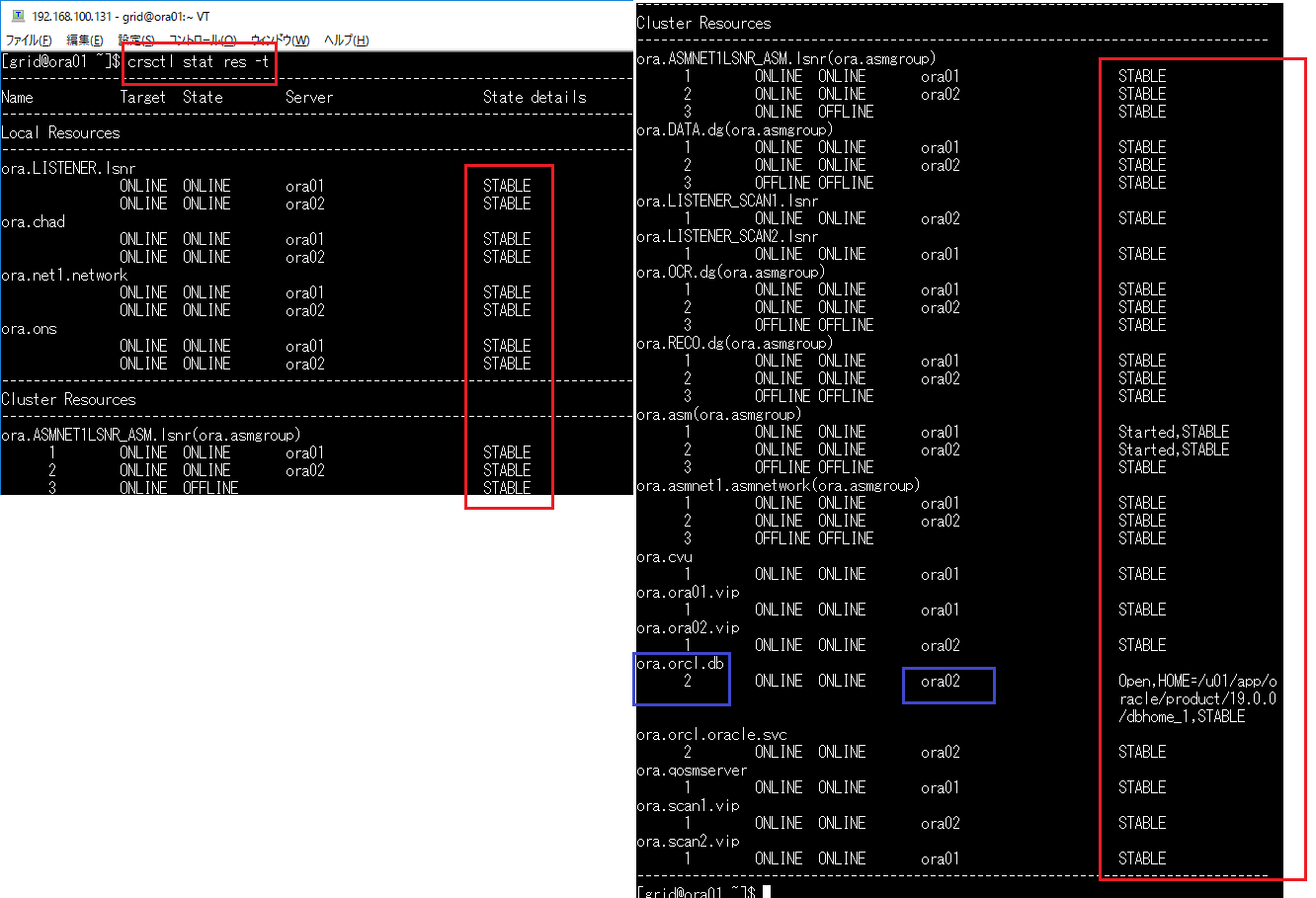Click 'ora.OCR.dg(ora.asmgroup)' resource name
The image size is (1316, 898).
coord(731,271)
